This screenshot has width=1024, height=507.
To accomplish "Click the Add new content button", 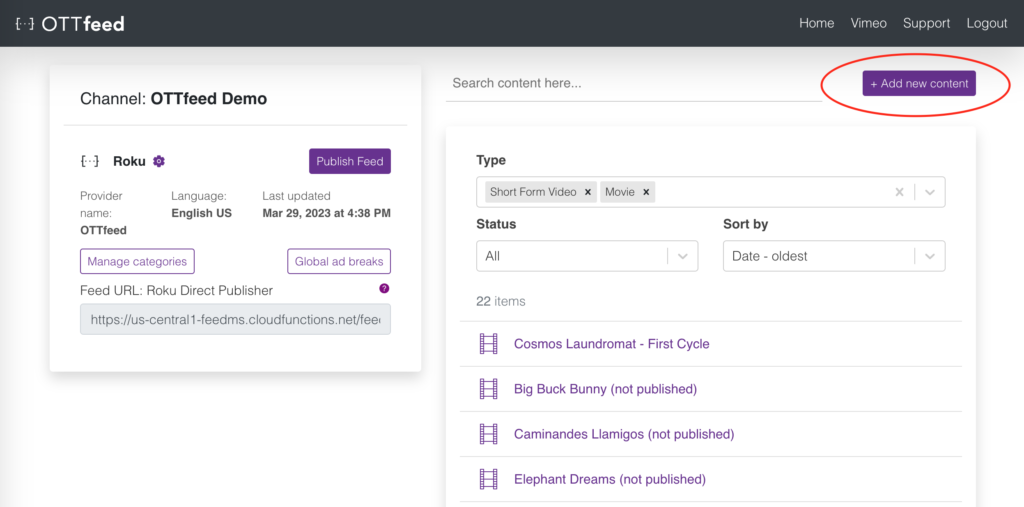I will (919, 84).
